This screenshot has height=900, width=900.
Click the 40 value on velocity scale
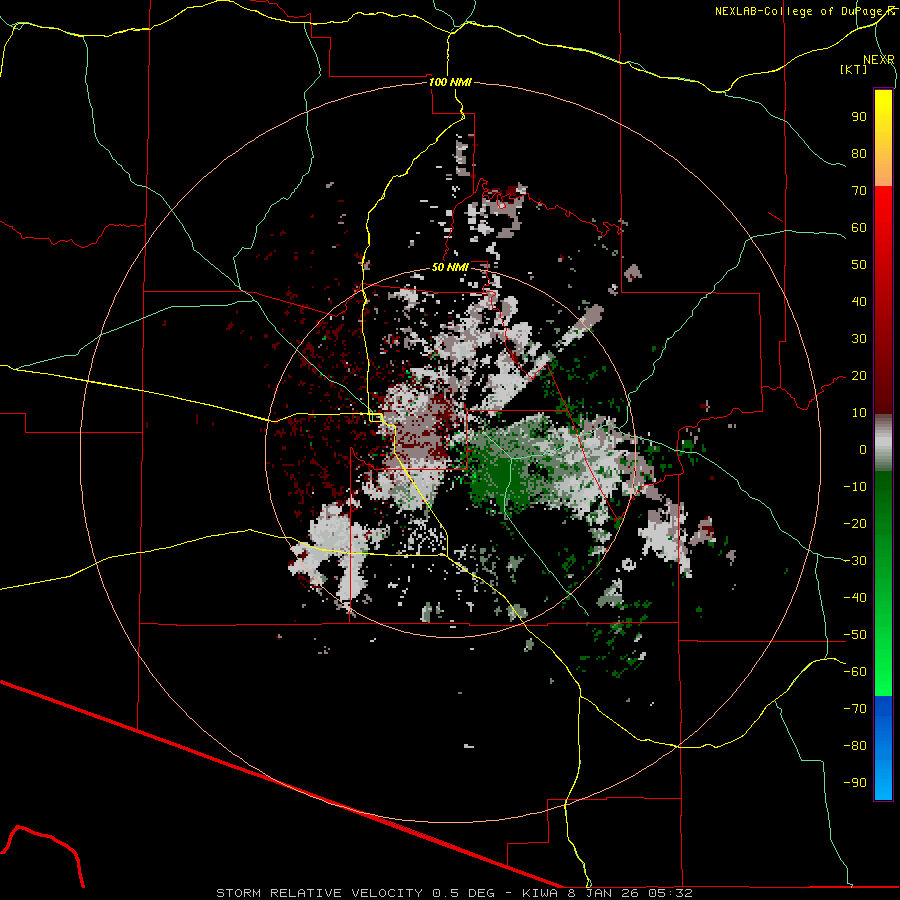[859, 301]
